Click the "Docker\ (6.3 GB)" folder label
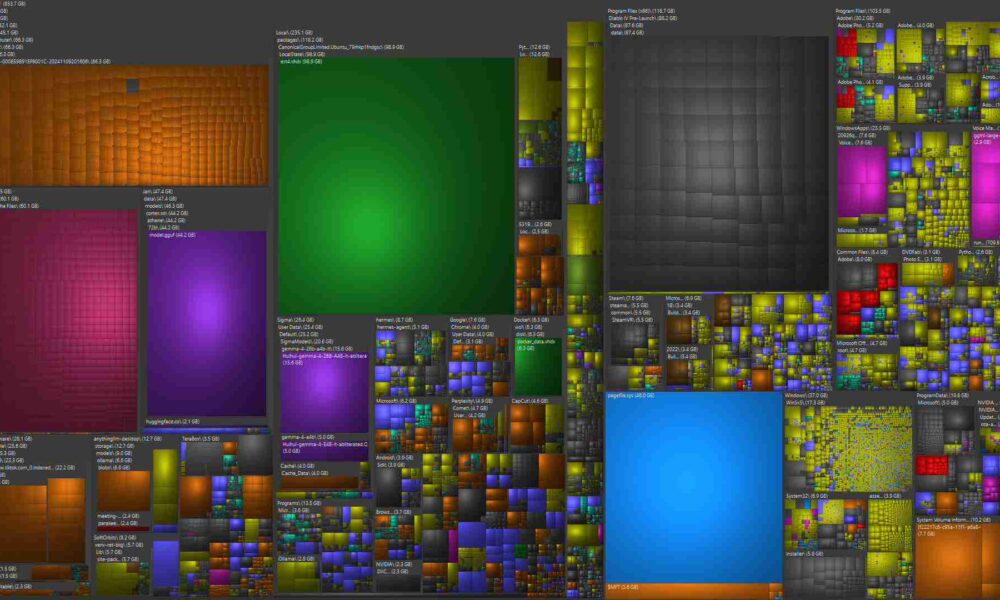1000x600 pixels. click(x=531, y=320)
